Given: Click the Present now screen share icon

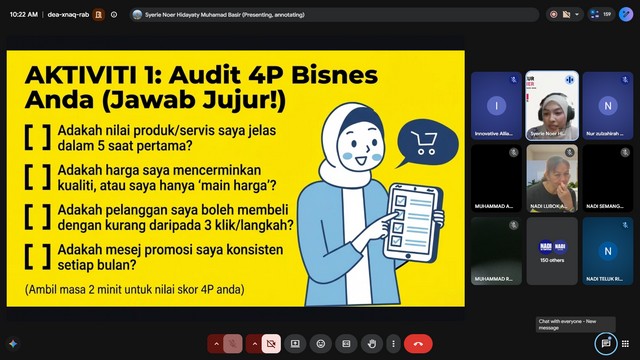Looking at the screenshot, I should [x=295, y=344].
